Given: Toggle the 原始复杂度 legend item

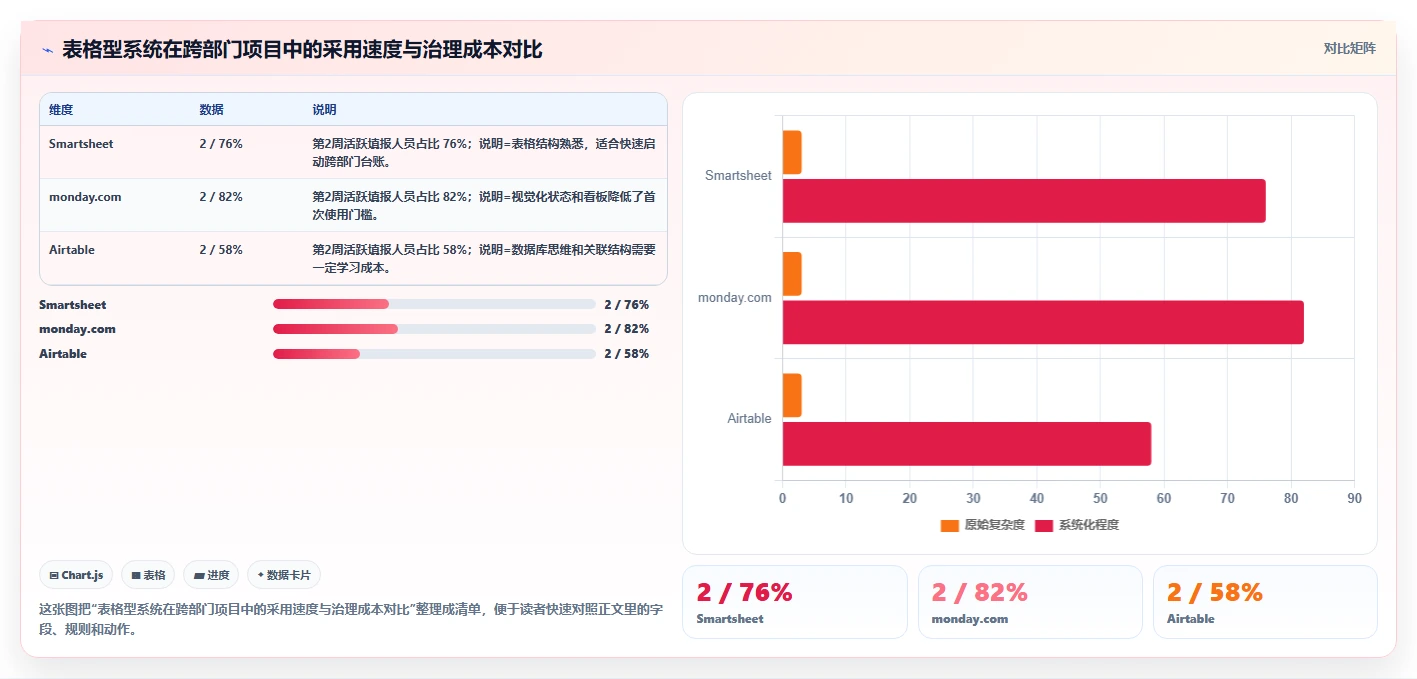Looking at the screenshot, I should coord(983,525).
